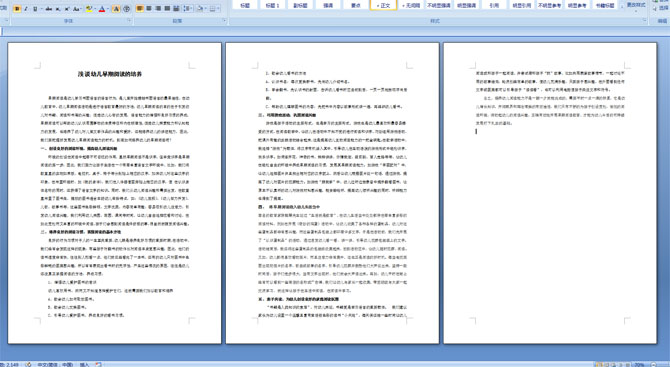Select the 无间隔 style

coord(411,5)
